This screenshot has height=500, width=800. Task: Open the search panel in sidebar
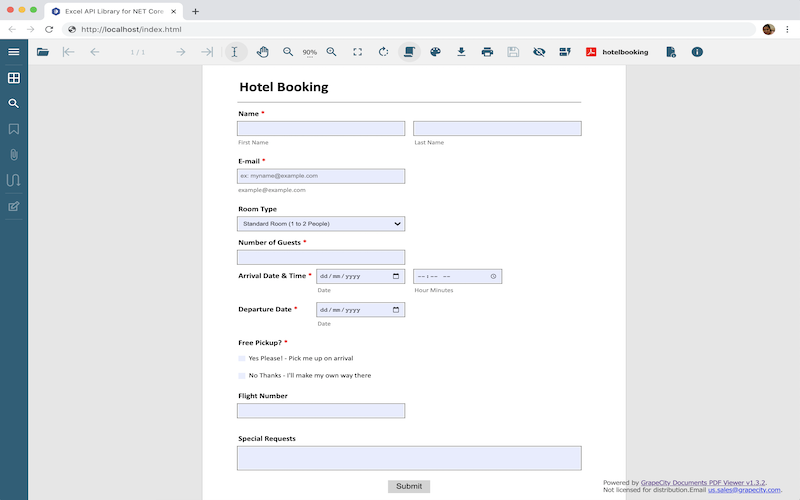[14, 103]
